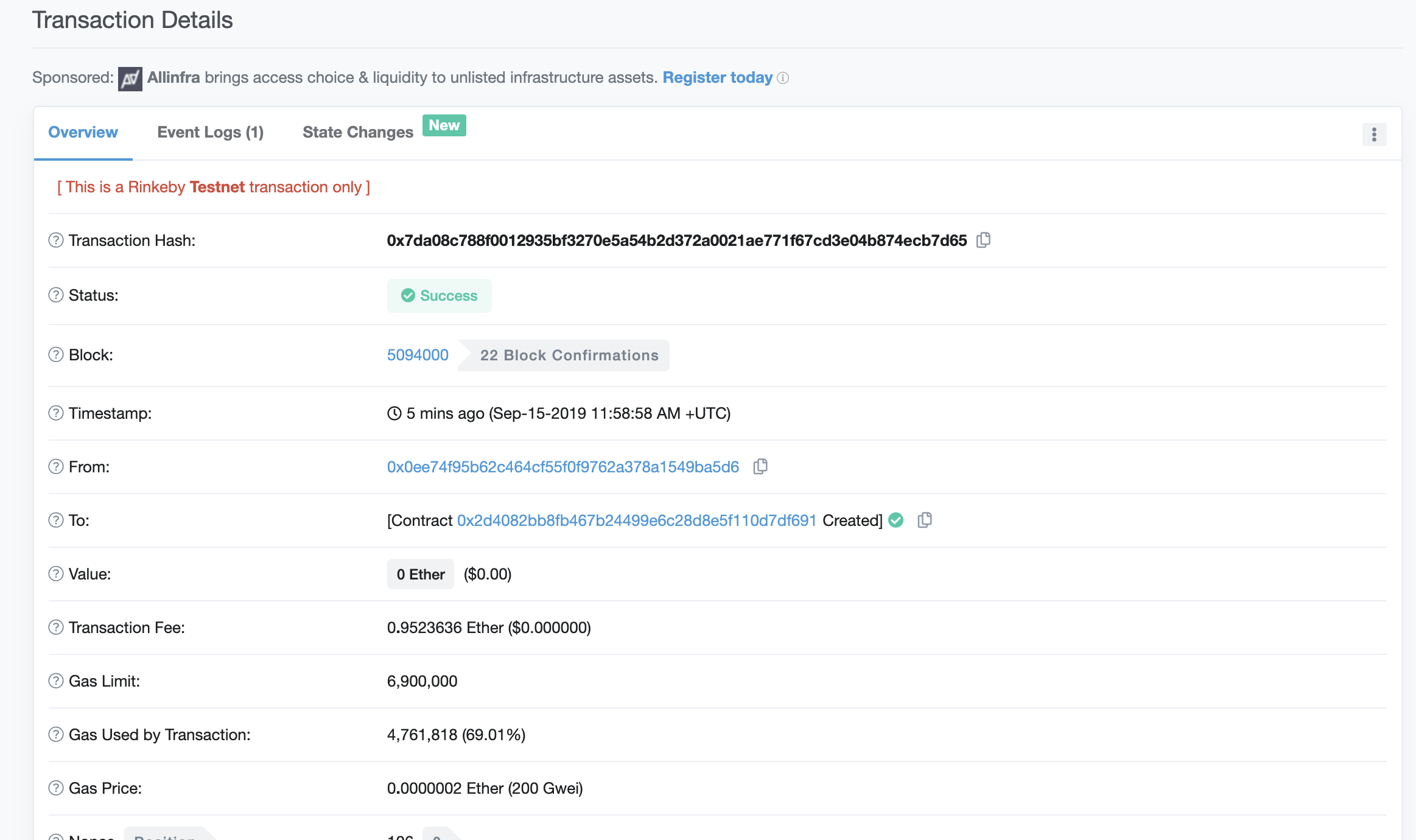The width and height of the screenshot is (1416, 840).
Task: Click the green verified contract checkmark
Action: pyautogui.click(x=896, y=520)
